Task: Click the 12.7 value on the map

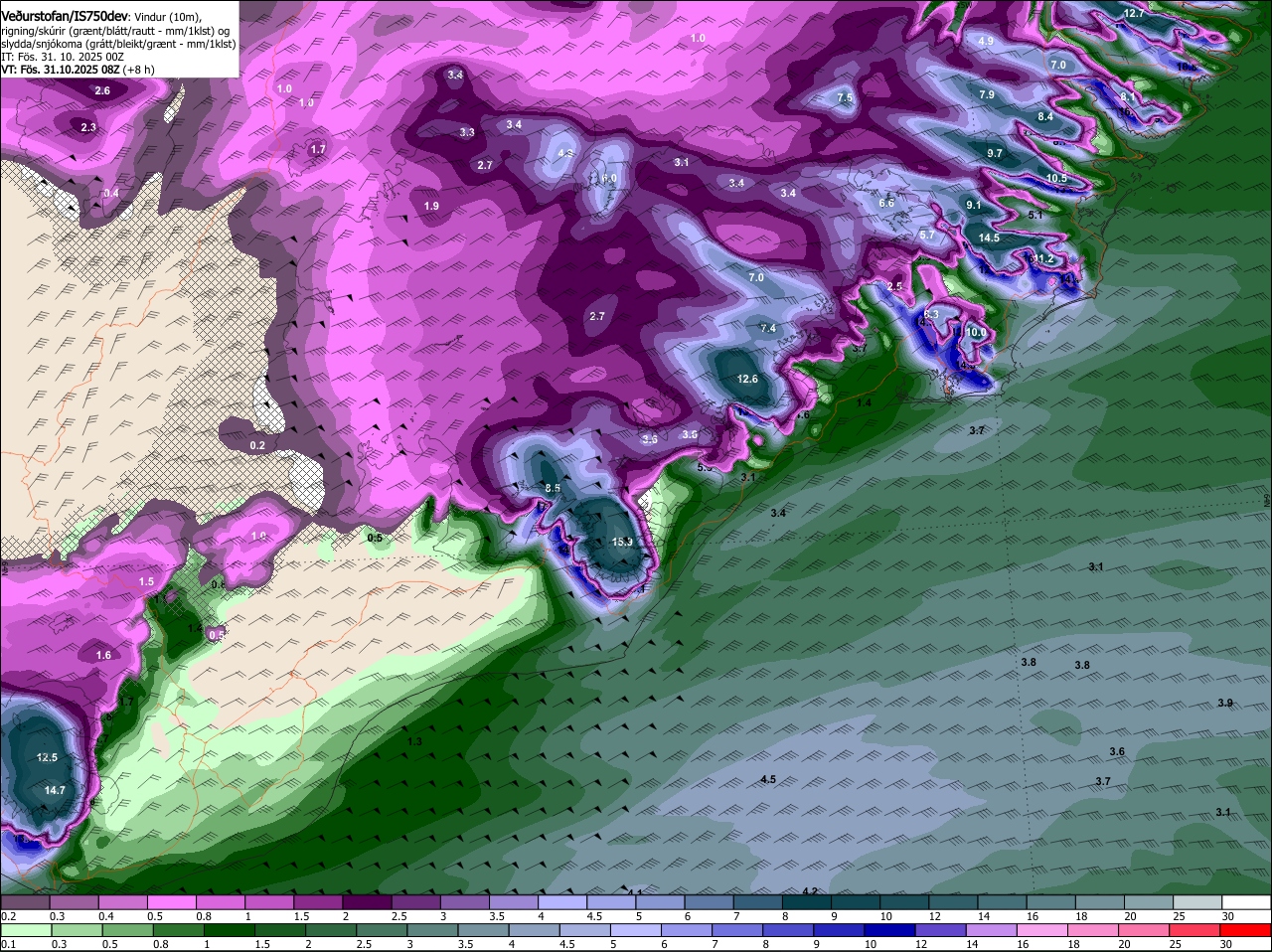Action: click(1134, 13)
